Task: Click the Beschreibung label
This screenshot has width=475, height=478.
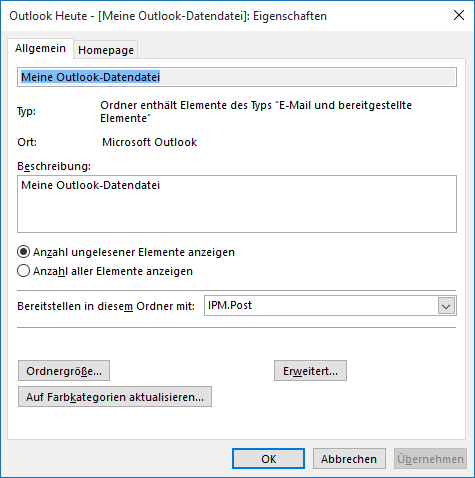Action: click(54, 166)
